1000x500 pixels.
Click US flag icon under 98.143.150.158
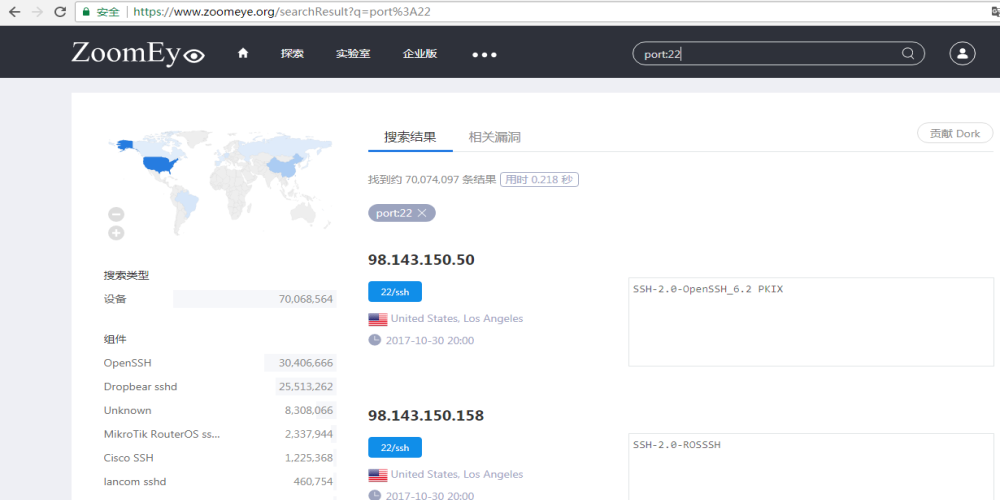378,475
